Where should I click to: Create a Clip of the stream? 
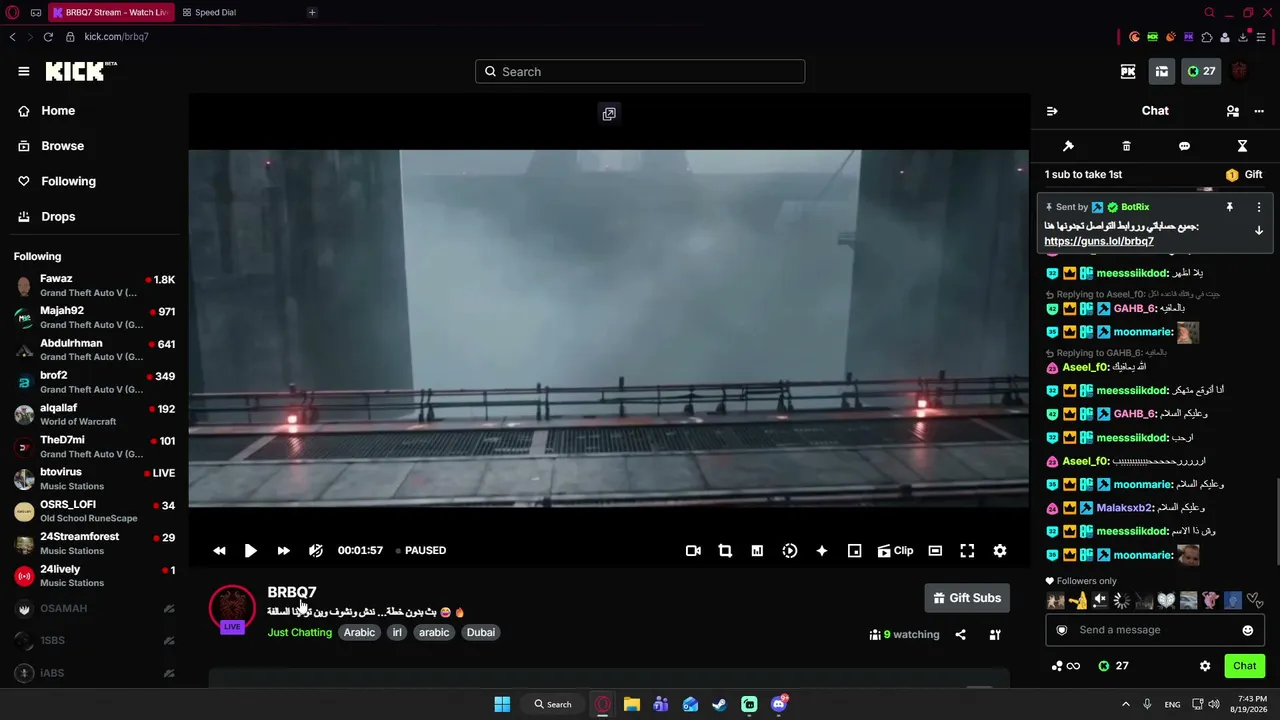[x=895, y=551]
